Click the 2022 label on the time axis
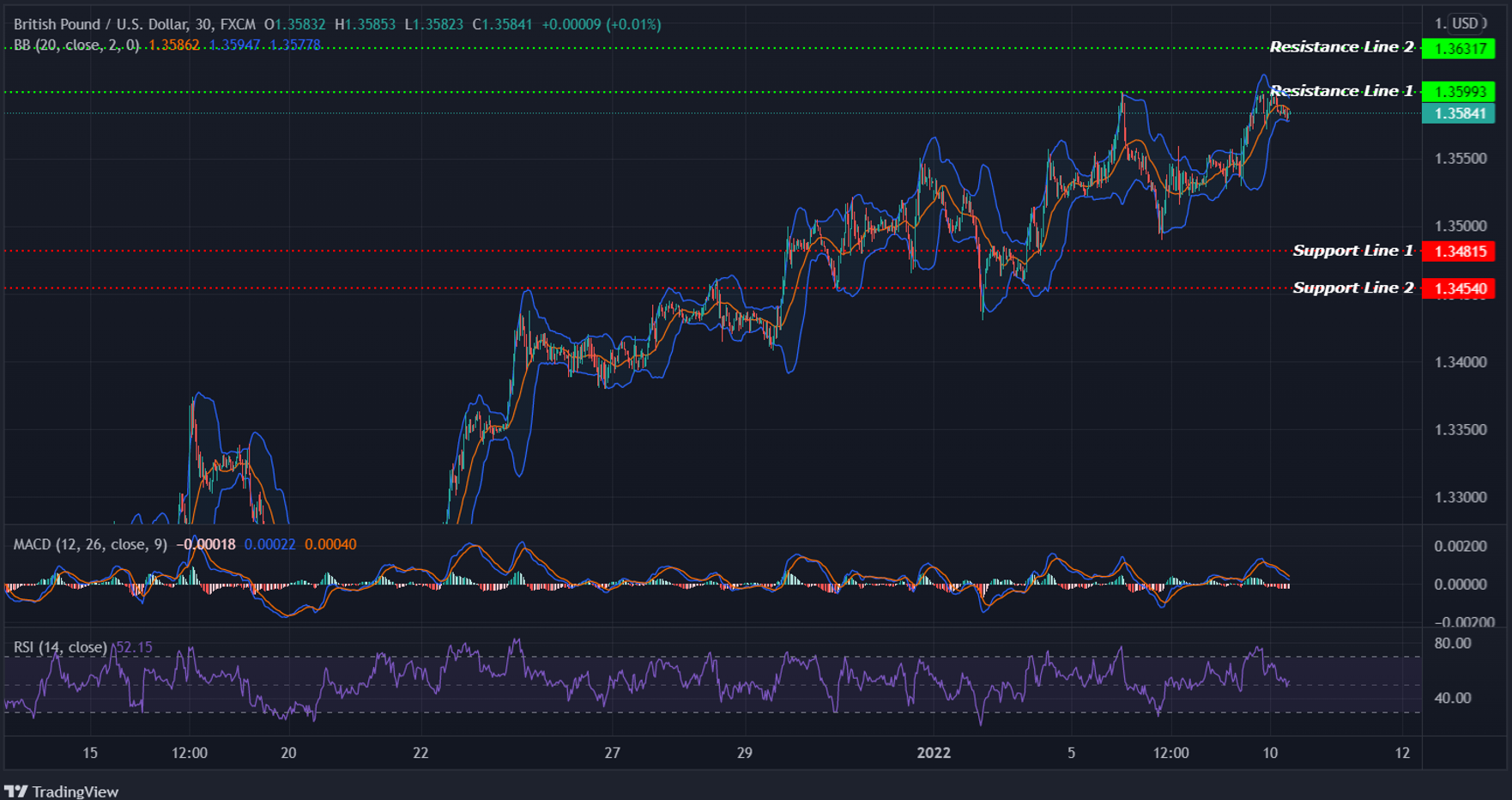This screenshot has height=800, width=1512. [x=935, y=753]
